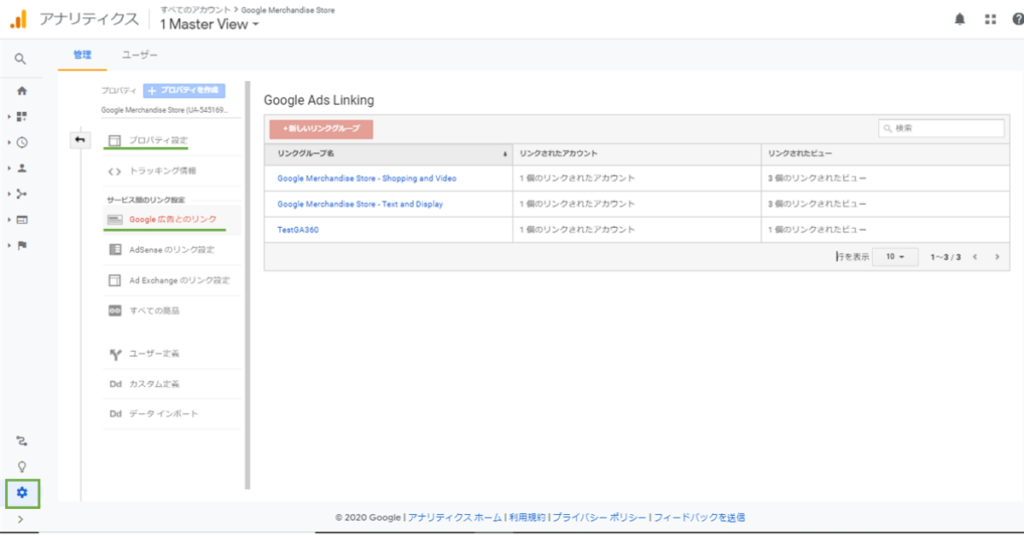Click the Ad Exchange link settings icon
Viewport: 1024px width, 538px height.
coord(114,280)
